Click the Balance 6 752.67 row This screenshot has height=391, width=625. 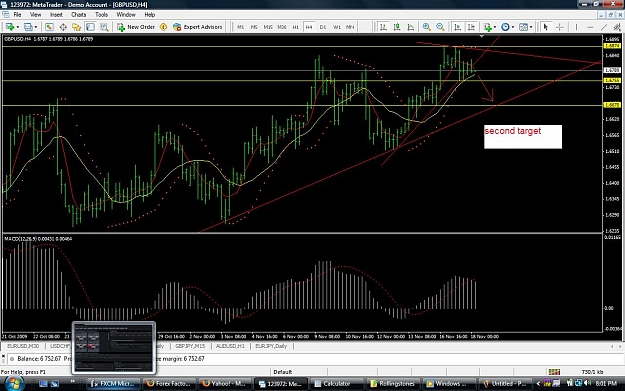pyautogui.click(x=311, y=359)
